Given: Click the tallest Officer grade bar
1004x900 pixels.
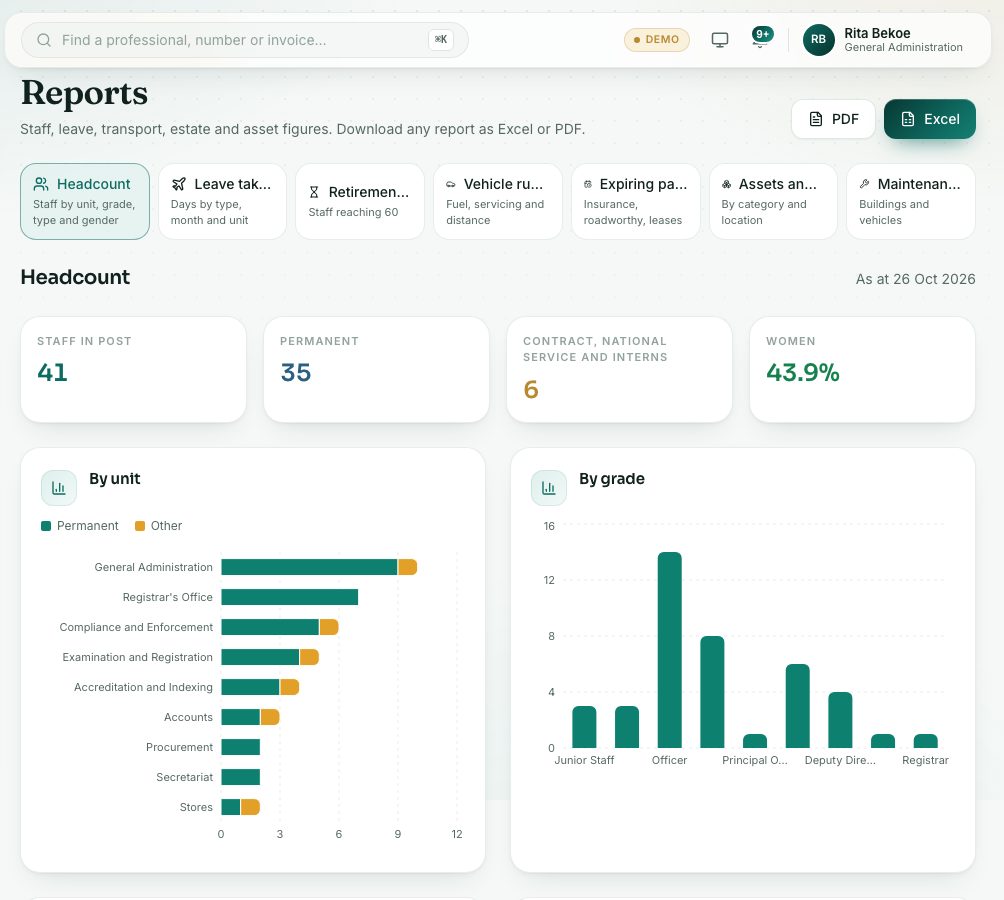Looking at the screenshot, I should pyautogui.click(x=670, y=650).
